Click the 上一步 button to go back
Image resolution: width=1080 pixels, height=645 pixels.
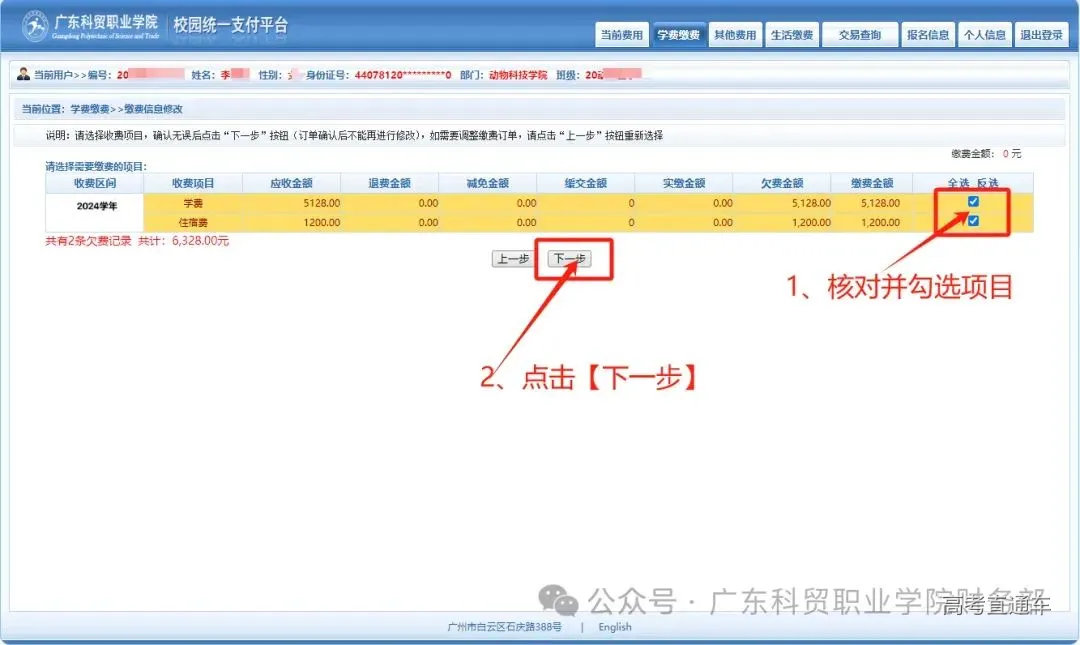coord(512,258)
